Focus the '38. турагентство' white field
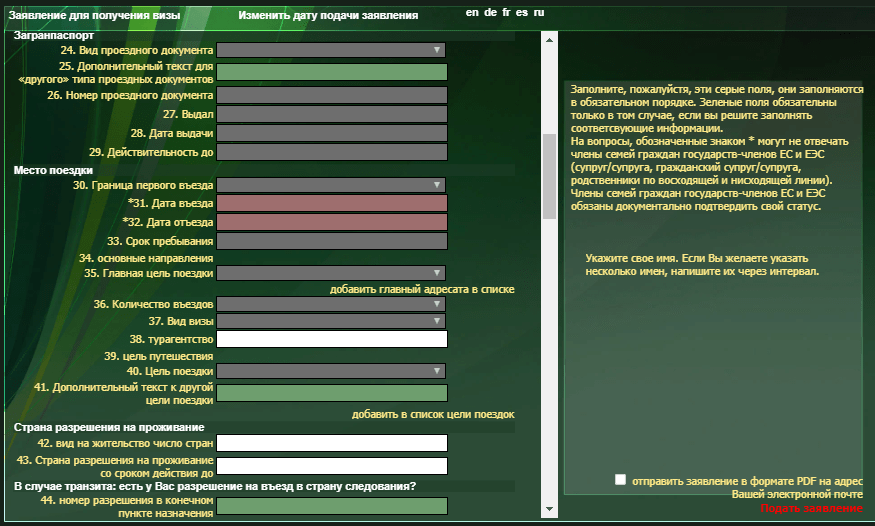The height and width of the screenshot is (526, 875). [332, 339]
